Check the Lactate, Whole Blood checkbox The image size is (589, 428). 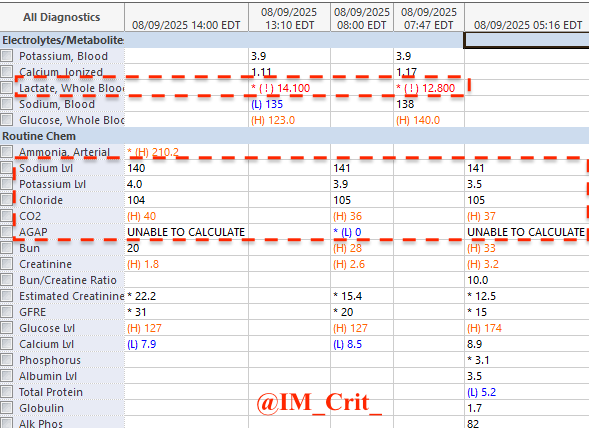(x=6, y=88)
